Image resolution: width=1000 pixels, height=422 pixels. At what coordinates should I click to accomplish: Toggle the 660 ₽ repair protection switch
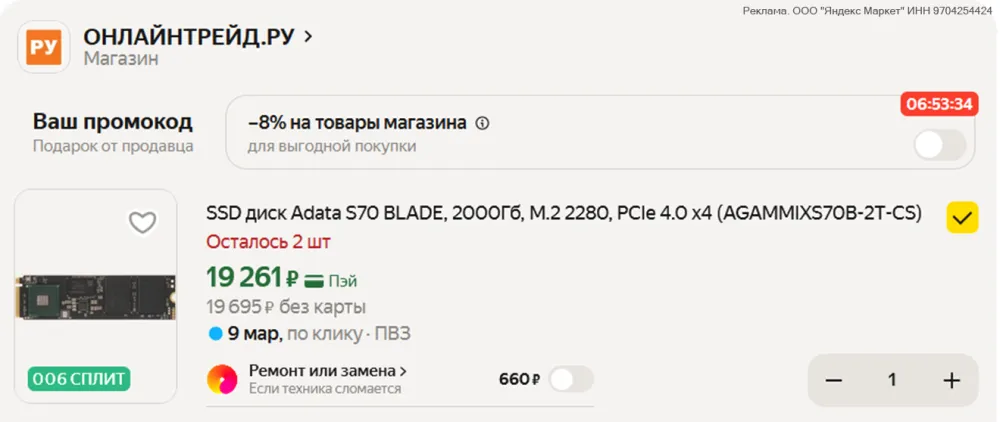(x=571, y=379)
